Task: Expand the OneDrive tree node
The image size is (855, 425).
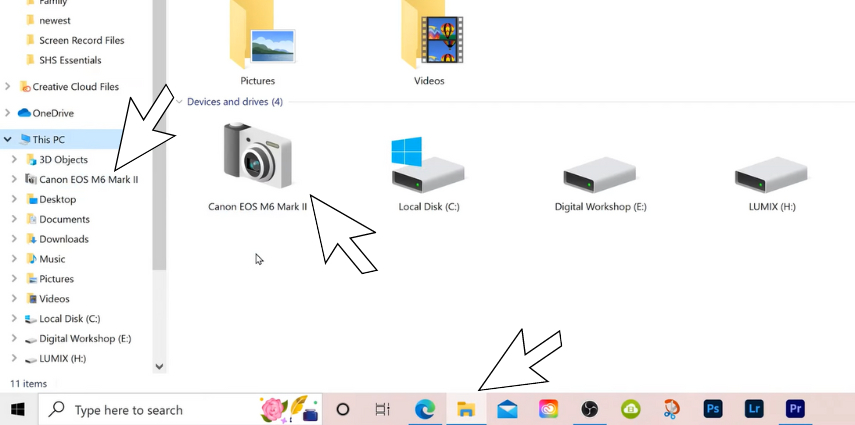Action: [8, 113]
